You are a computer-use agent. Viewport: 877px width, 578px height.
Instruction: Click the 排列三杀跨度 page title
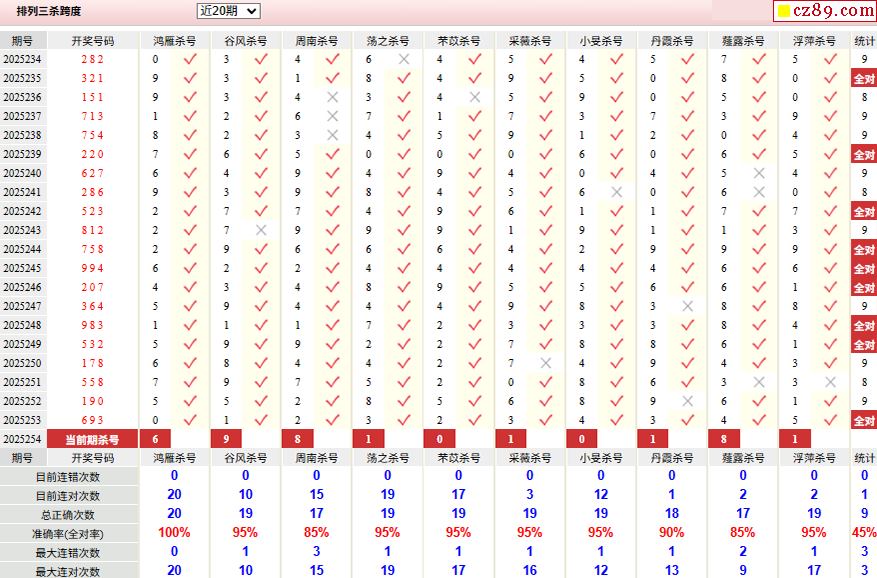pos(49,11)
